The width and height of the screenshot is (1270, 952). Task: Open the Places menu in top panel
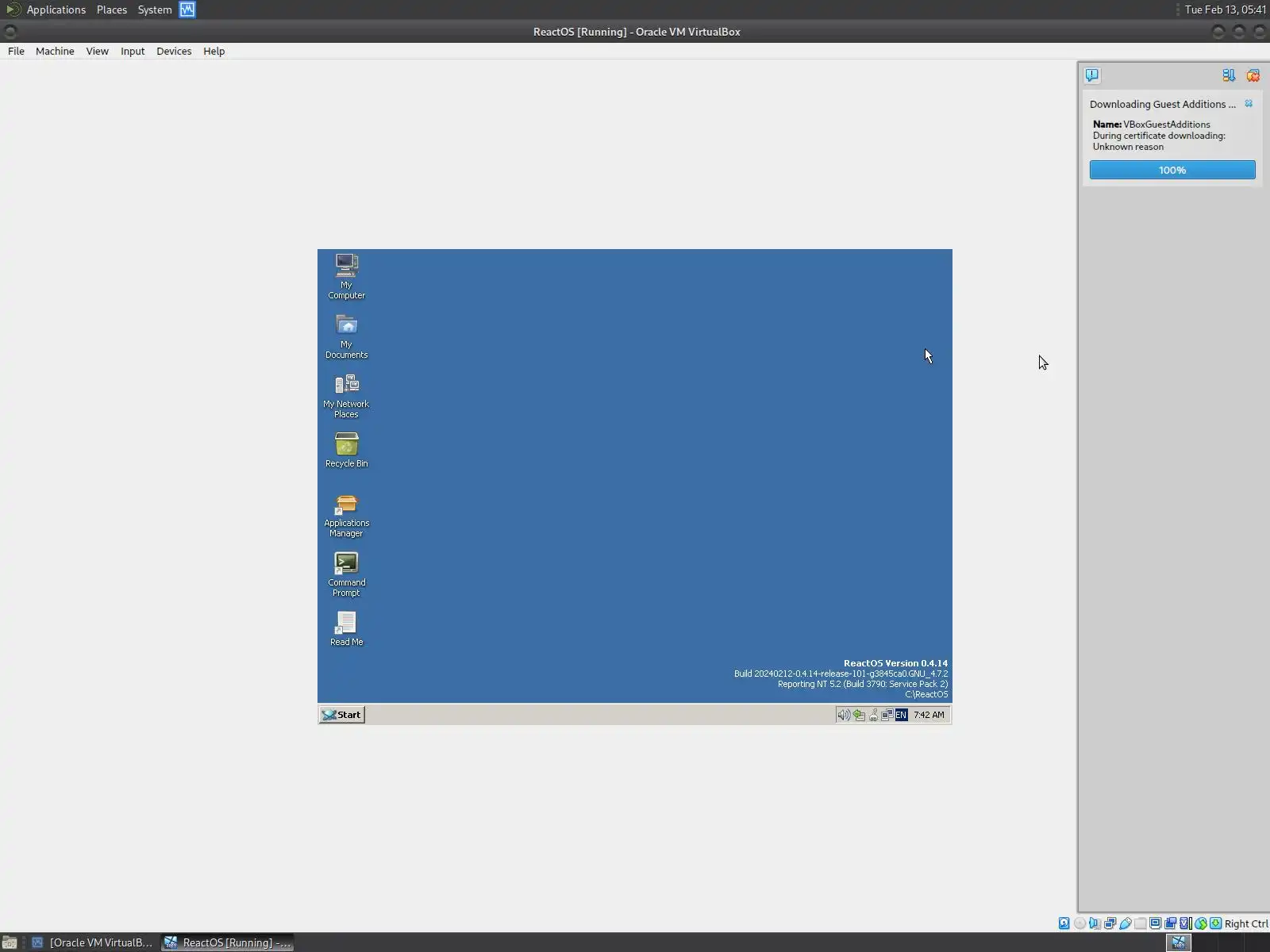[x=112, y=10]
